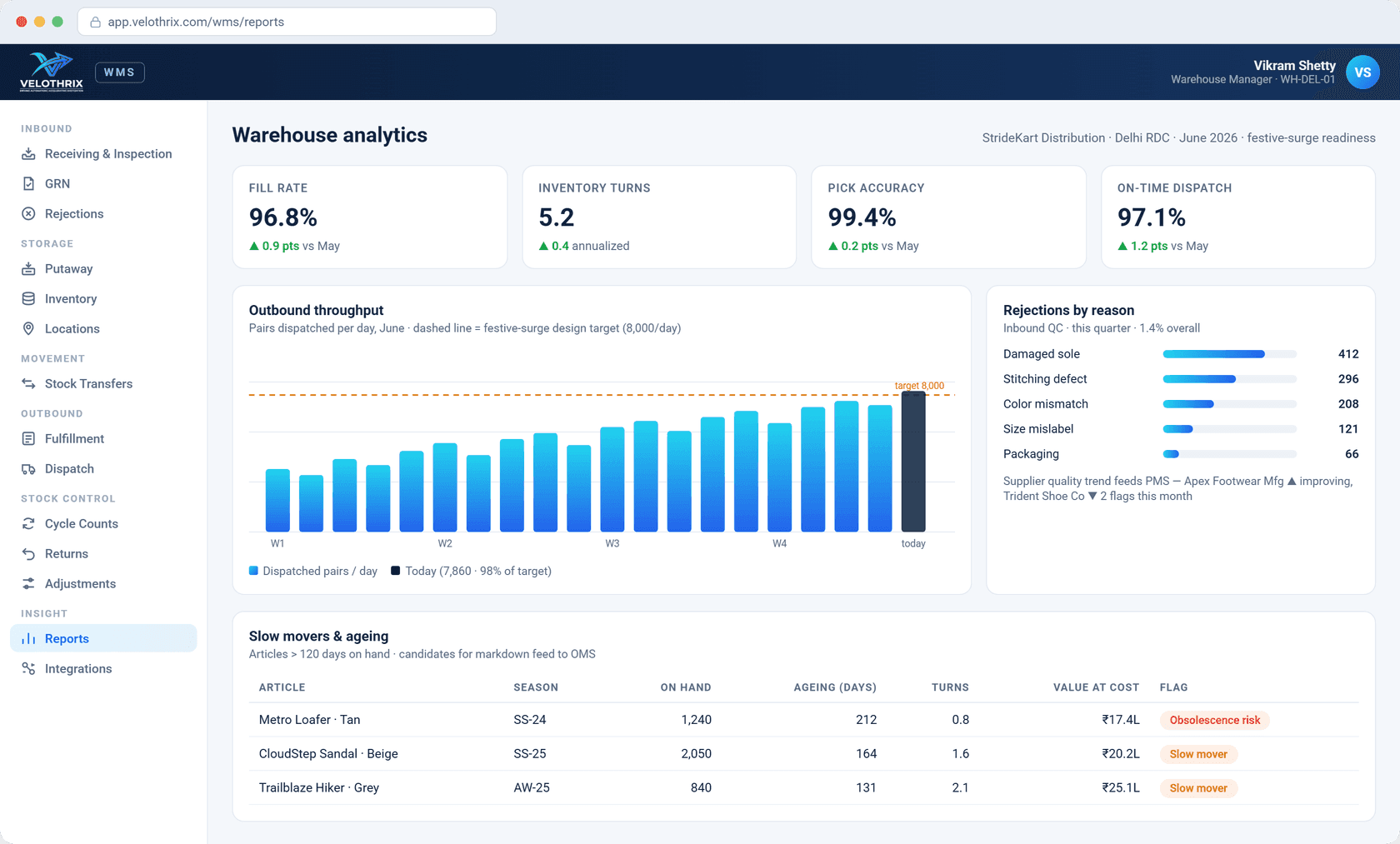Click the Fill Rate 96.8% card
1400x844 pixels.
coord(370,217)
